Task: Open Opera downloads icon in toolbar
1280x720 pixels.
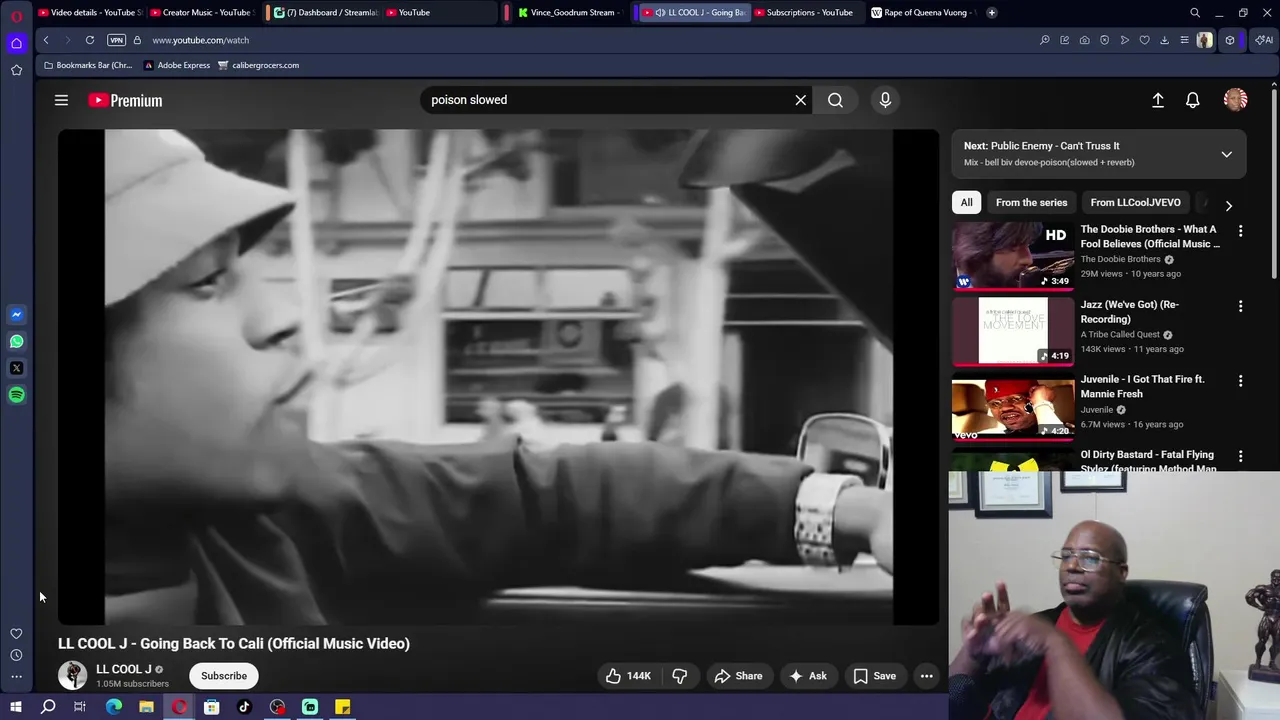Action: (1164, 40)
